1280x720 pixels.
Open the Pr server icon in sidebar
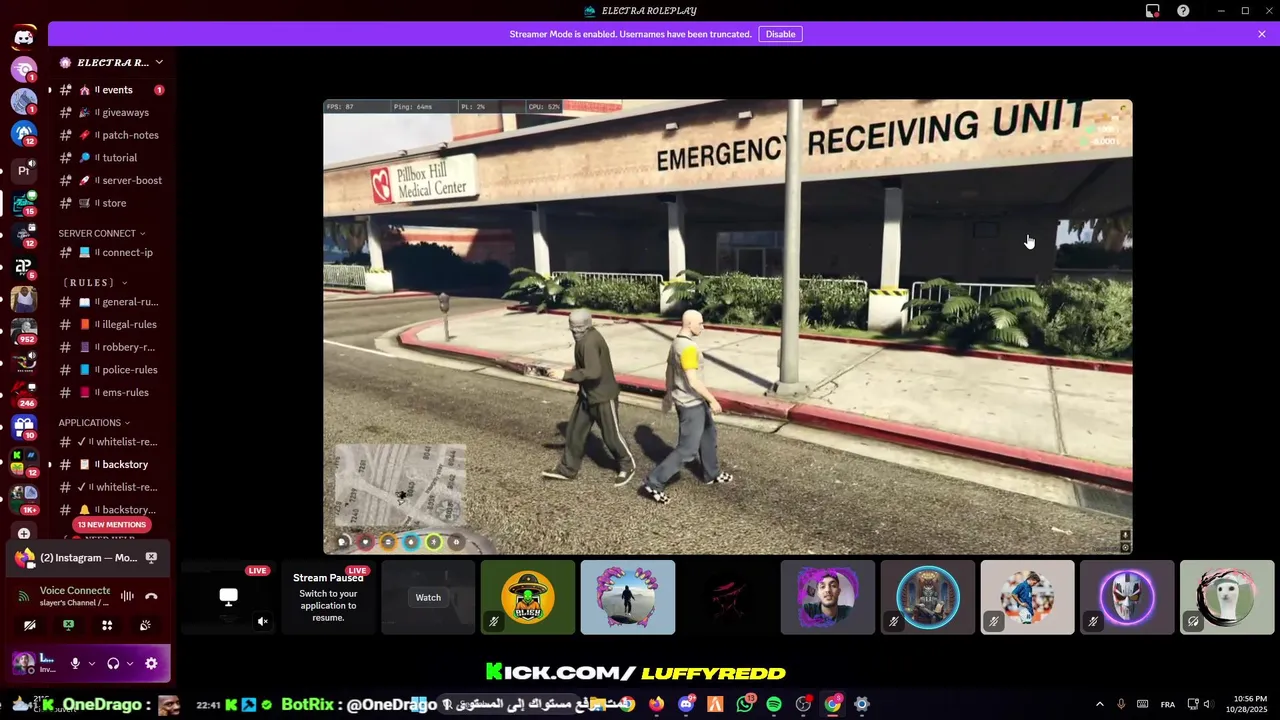[x=24, y=170]
